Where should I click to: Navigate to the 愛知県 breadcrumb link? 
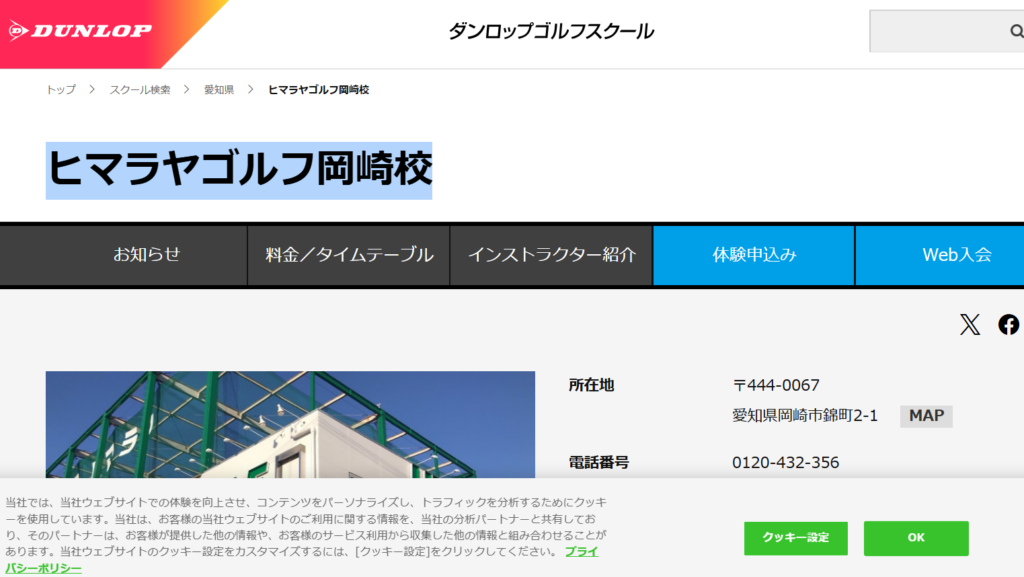[218, 90]
